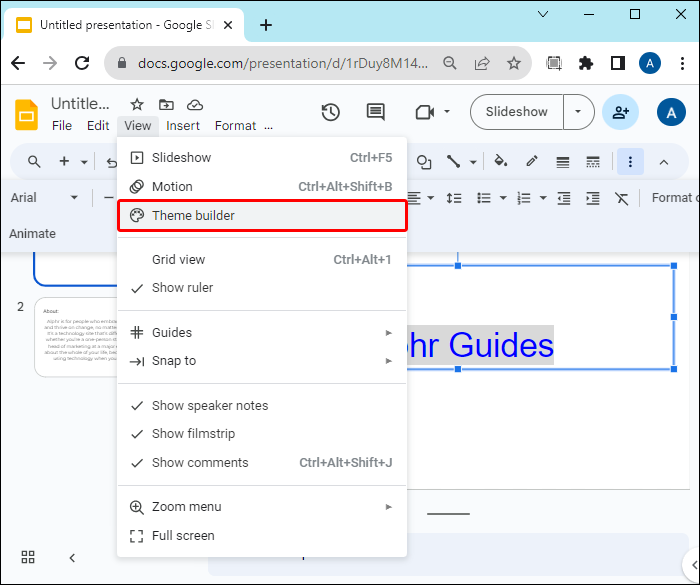The width and height of the screenshot is (700, 585).
Task: Click the new slide plus icon
Action: point(64,161)
